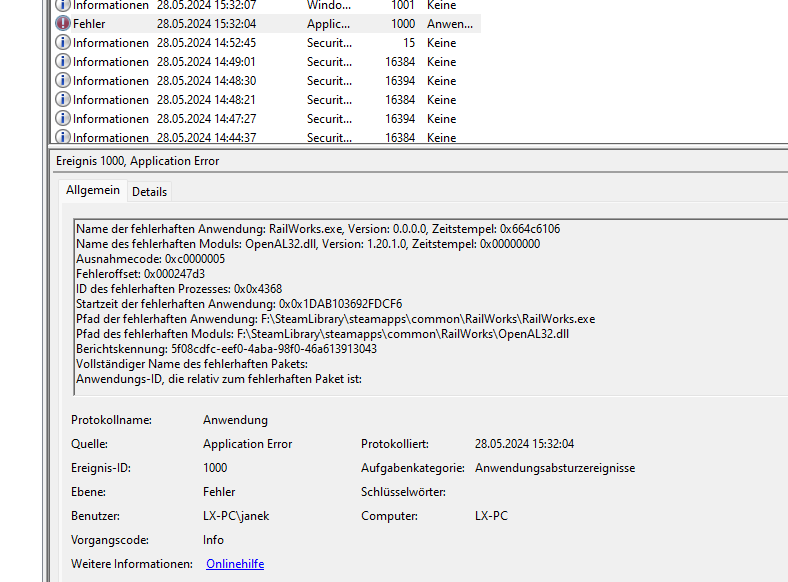
Task: Click info icon of the 14:48:21 event
Action: pyautogui.click(x=62, y=100)
